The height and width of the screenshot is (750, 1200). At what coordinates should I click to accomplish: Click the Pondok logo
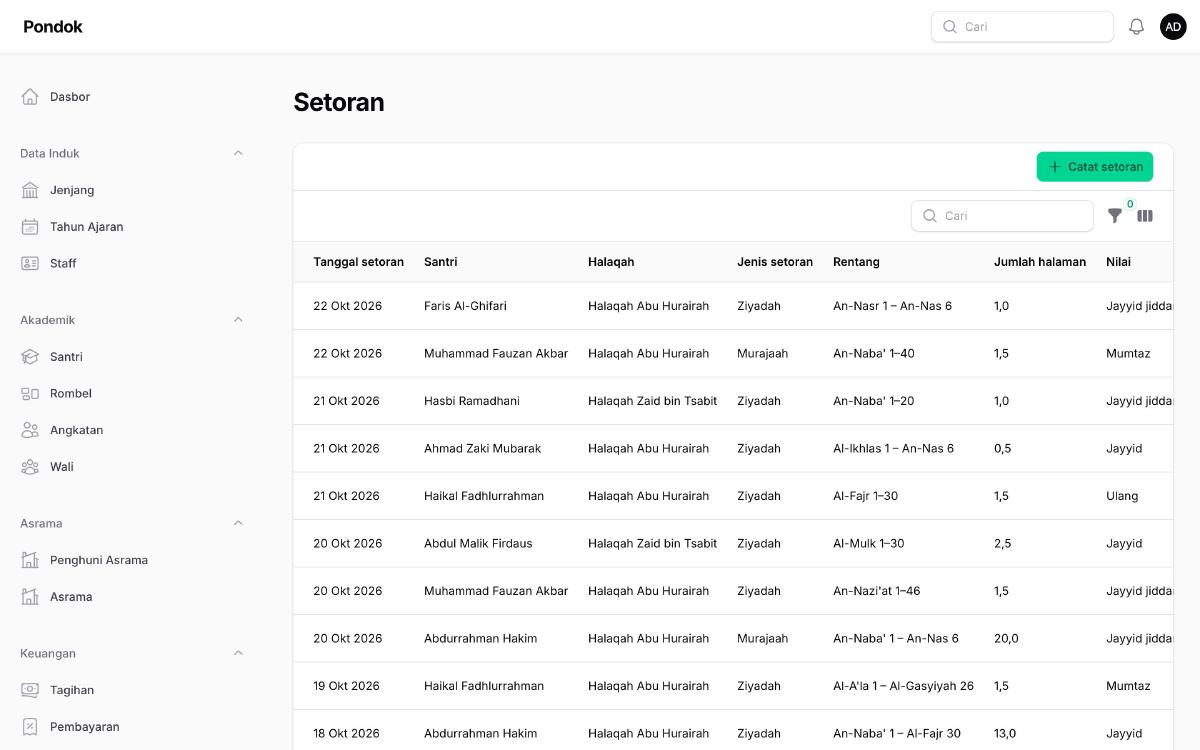[53, 27]
